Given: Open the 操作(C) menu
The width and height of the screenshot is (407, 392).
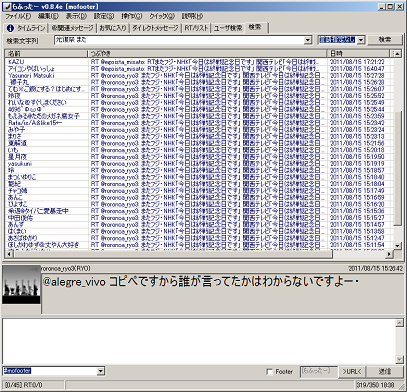Looking at the screenshot, I should pos(131,16).
